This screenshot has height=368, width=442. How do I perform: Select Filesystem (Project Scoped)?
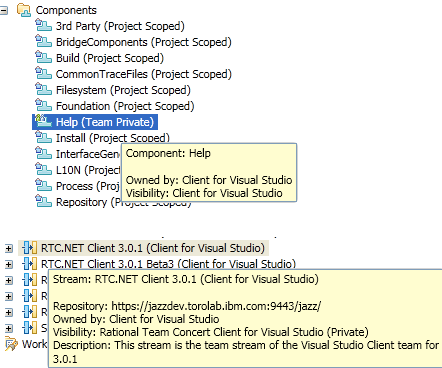[123, 90]
